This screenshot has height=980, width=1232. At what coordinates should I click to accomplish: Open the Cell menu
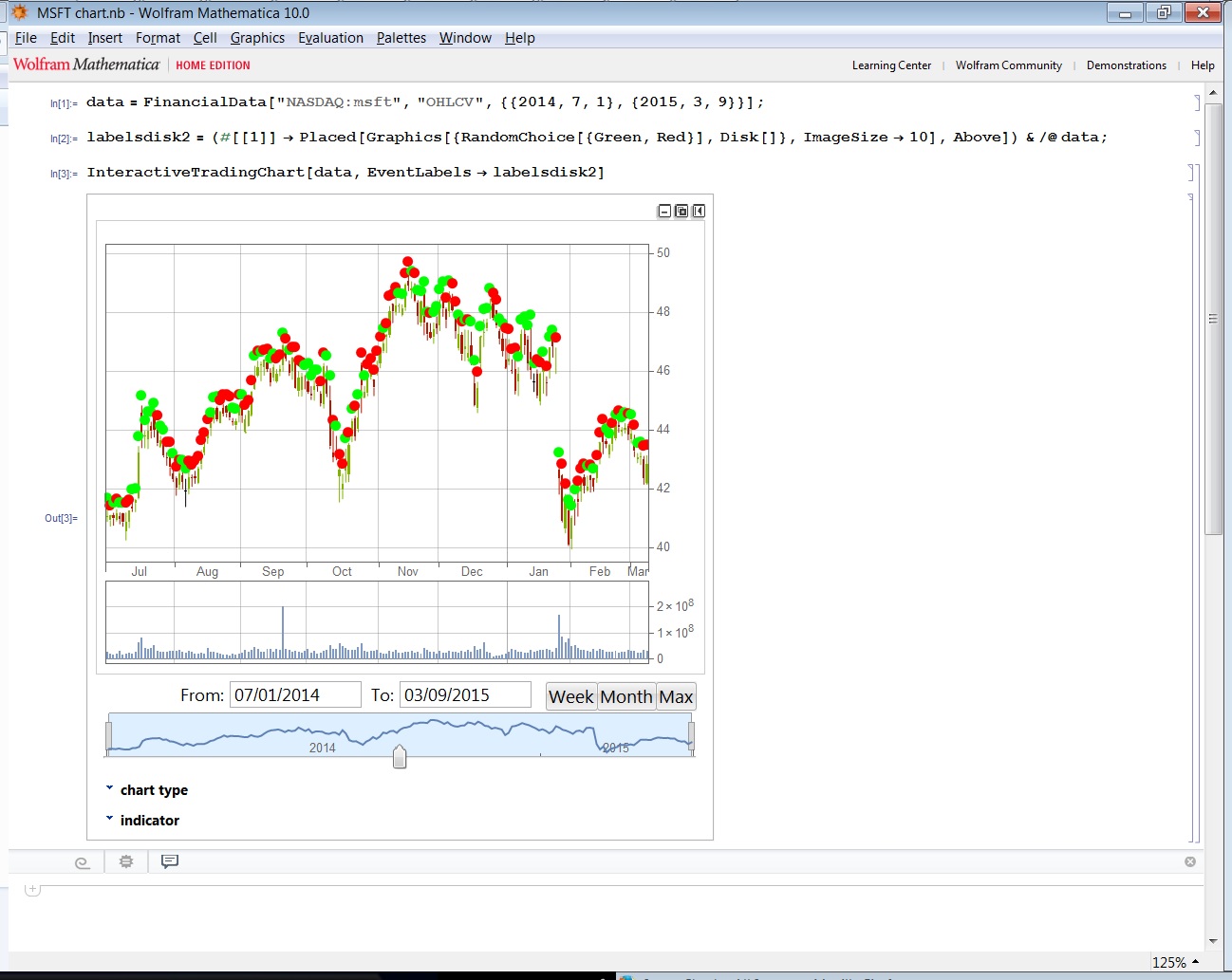(x=205, y=38)
